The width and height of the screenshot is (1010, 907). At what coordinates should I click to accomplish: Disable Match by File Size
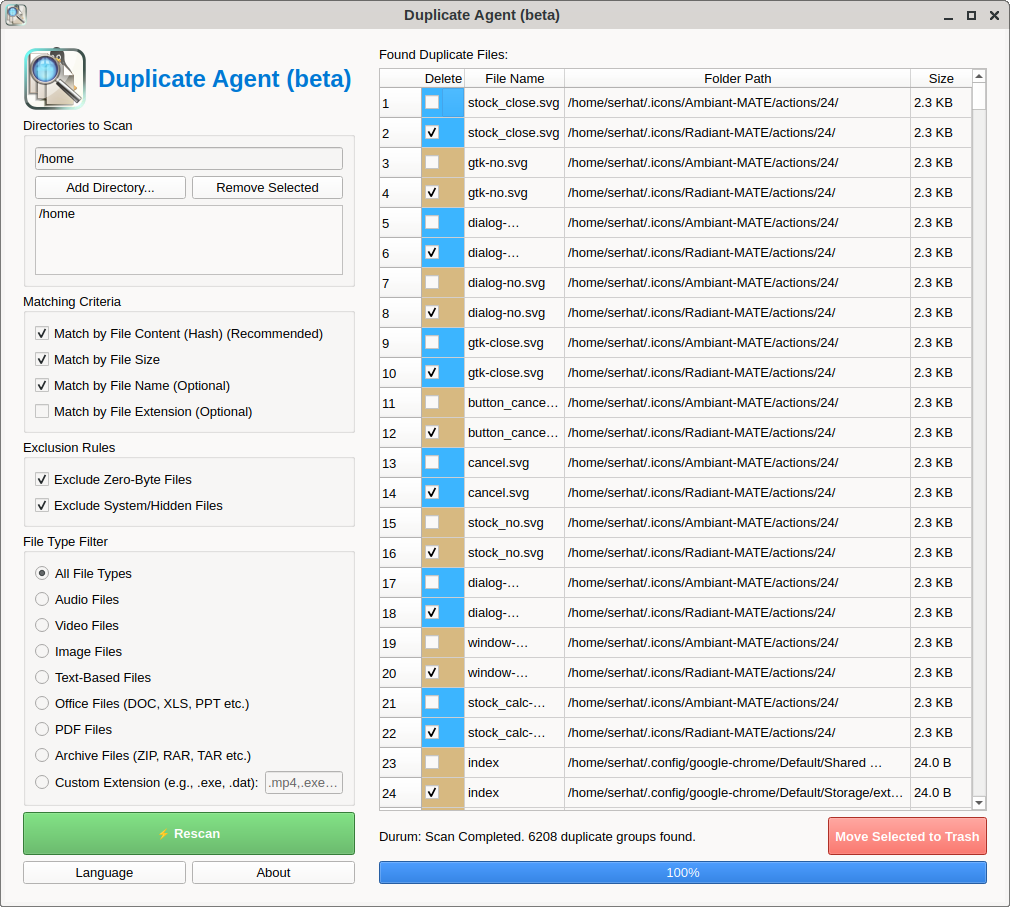pos(42,360)
